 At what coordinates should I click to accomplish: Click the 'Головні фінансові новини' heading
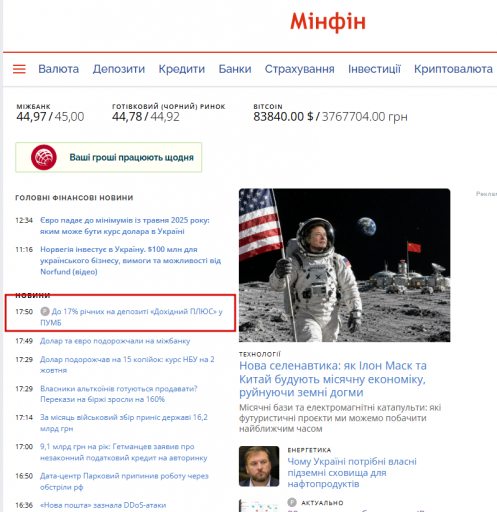74,198
